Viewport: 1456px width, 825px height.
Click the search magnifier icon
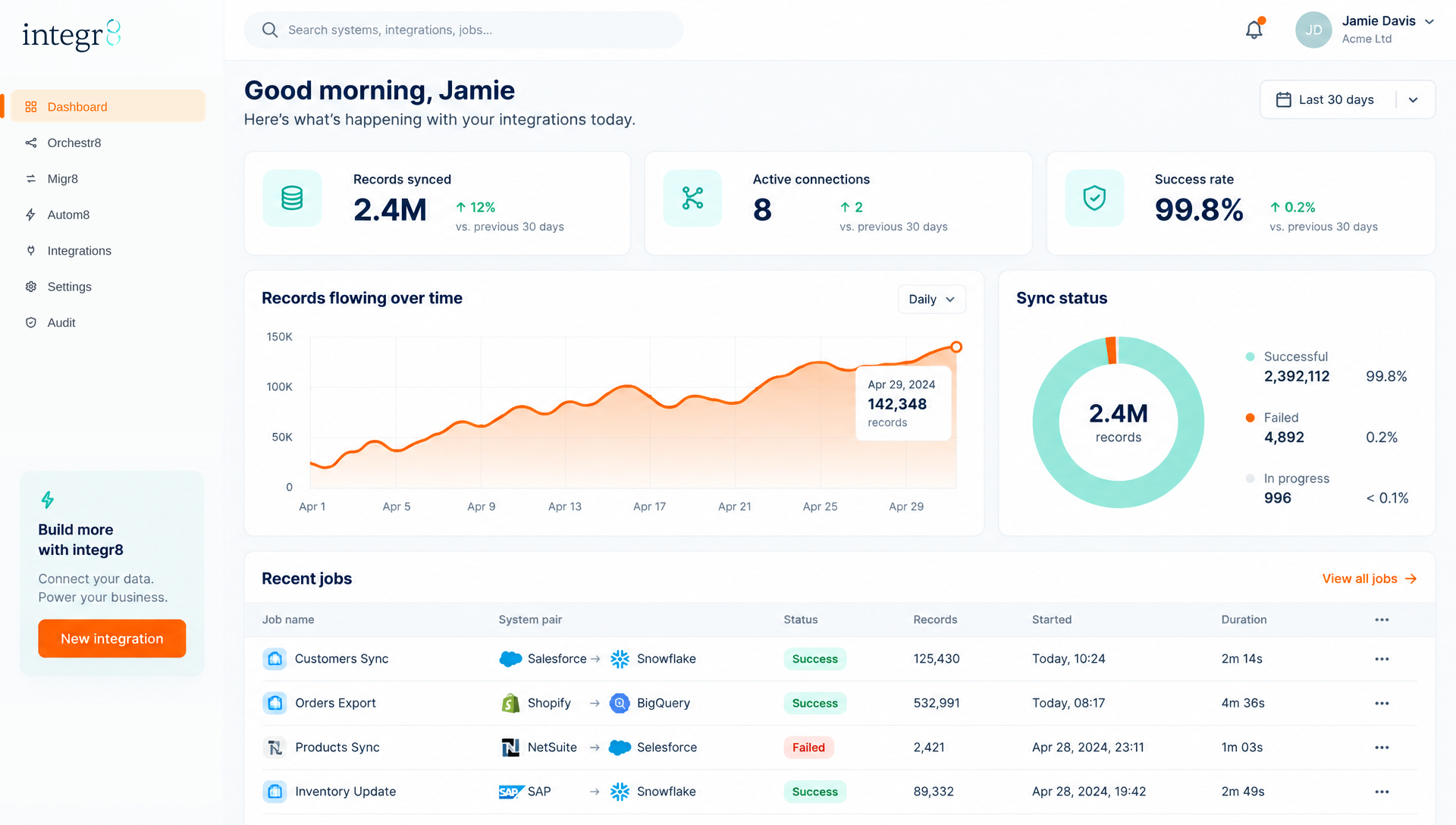coord(270,30)
